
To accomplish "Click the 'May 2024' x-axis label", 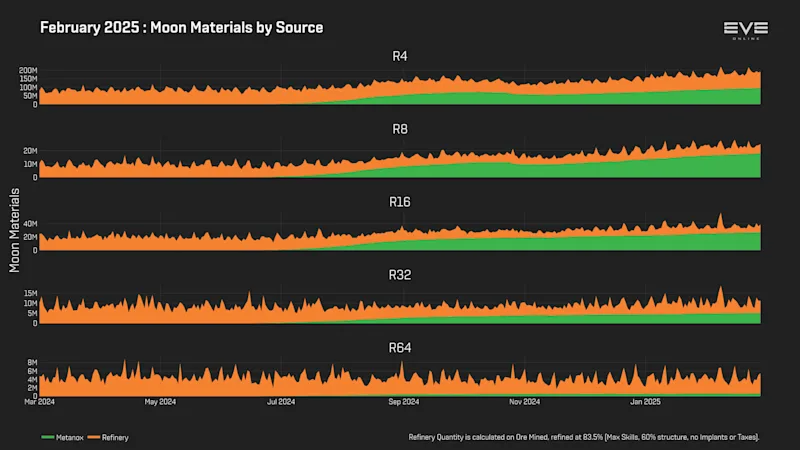I will pos(160,402).
